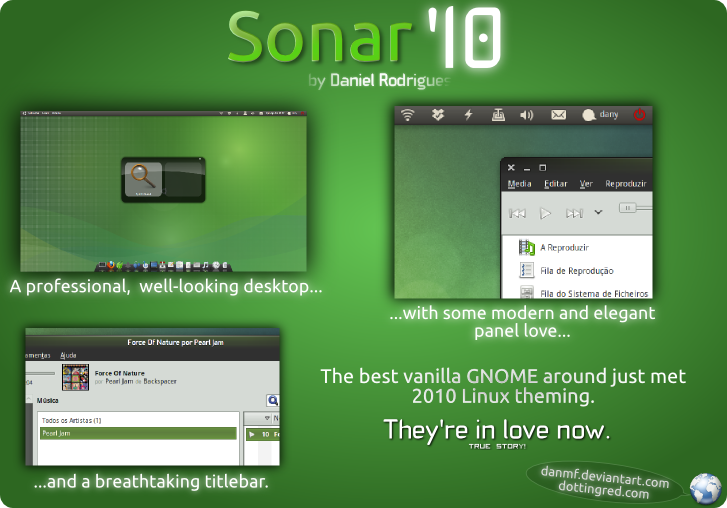This screenshot has height=508, width=727.
Task: Click the chat bubble status icon
Action: pyautogui.click(x=588, y=115)
